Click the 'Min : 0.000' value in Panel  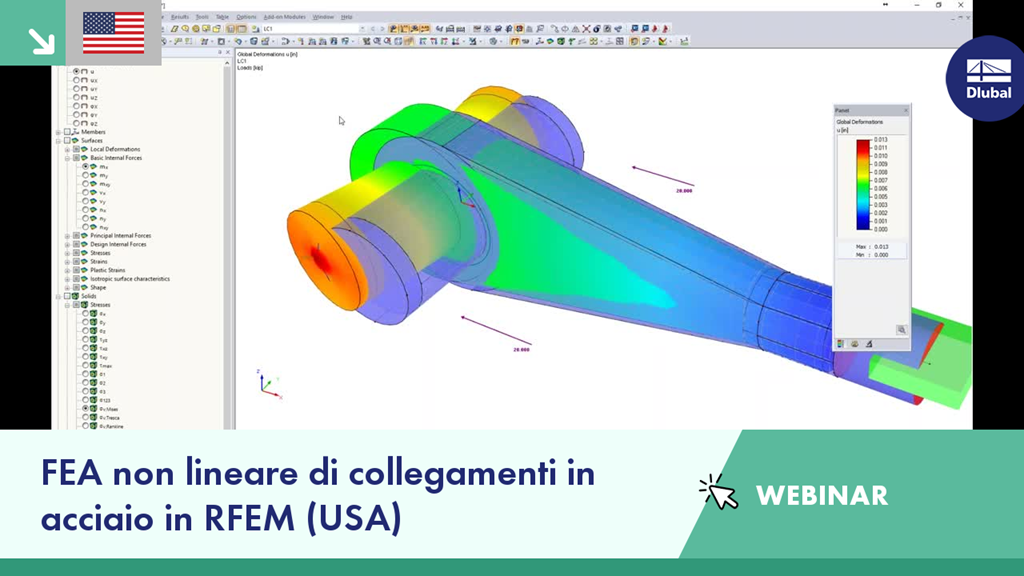(872, 255)
